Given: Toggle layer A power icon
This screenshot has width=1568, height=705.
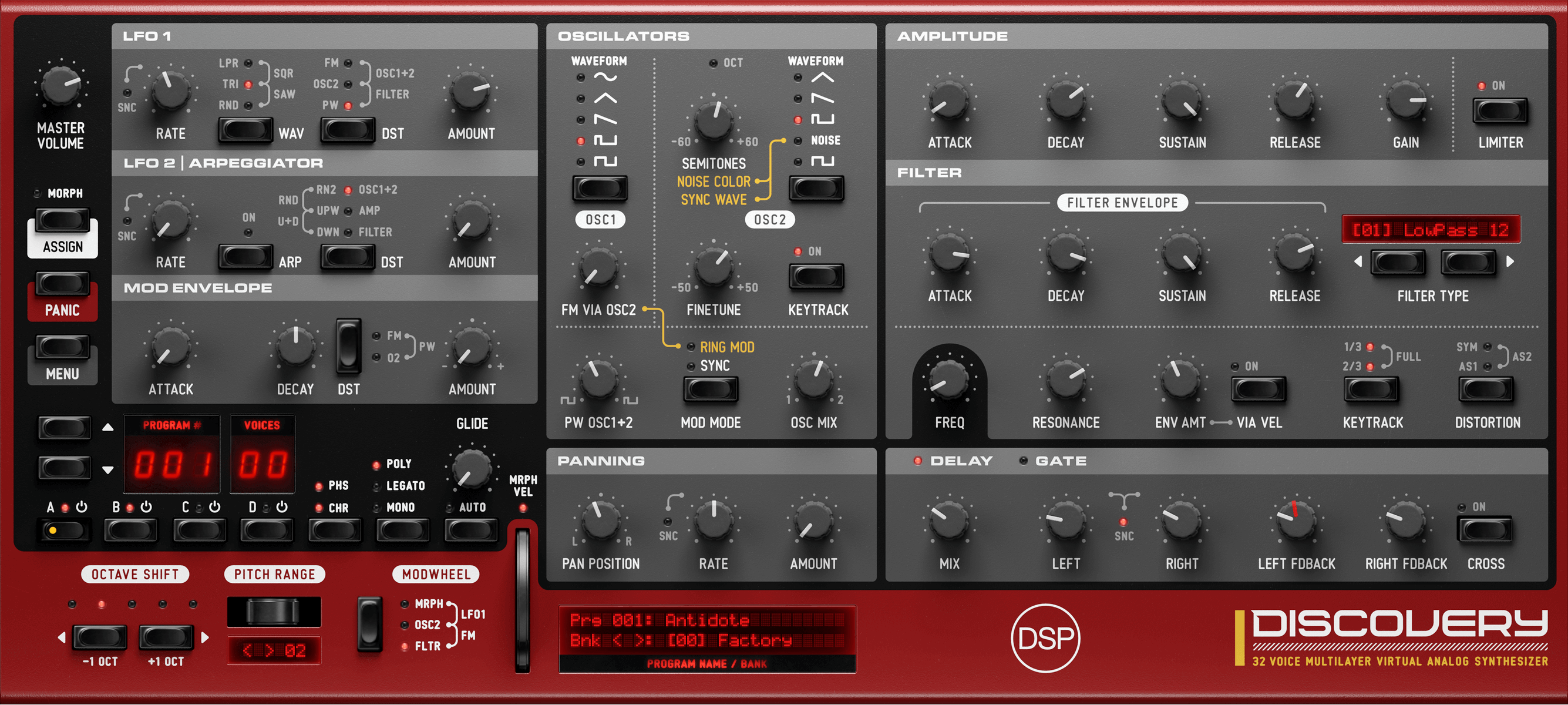Looking at the screenshot, I should coord(82,506).
